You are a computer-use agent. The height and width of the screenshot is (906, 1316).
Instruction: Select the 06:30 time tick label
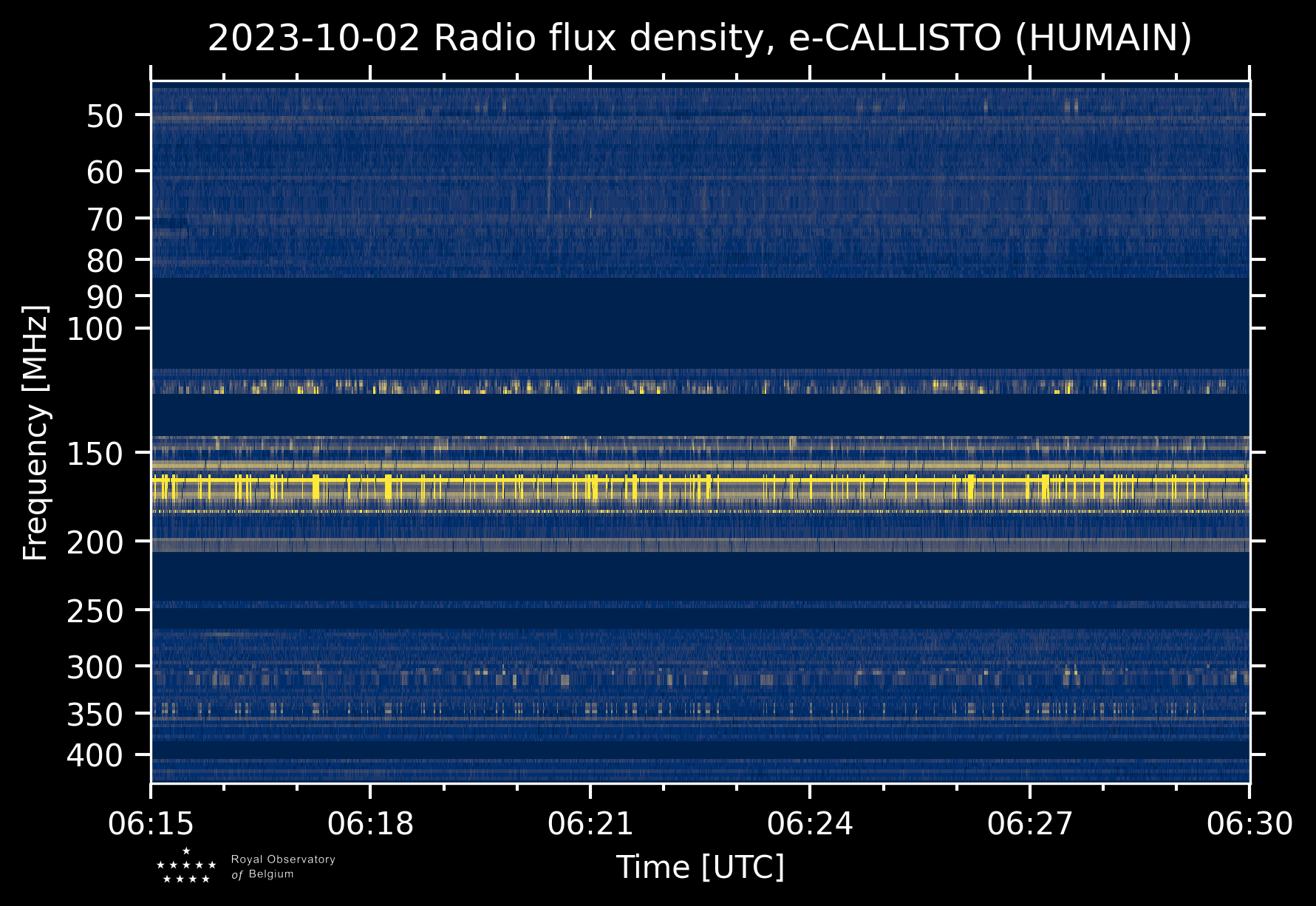pyautogui.click(x=1249, y=823)
